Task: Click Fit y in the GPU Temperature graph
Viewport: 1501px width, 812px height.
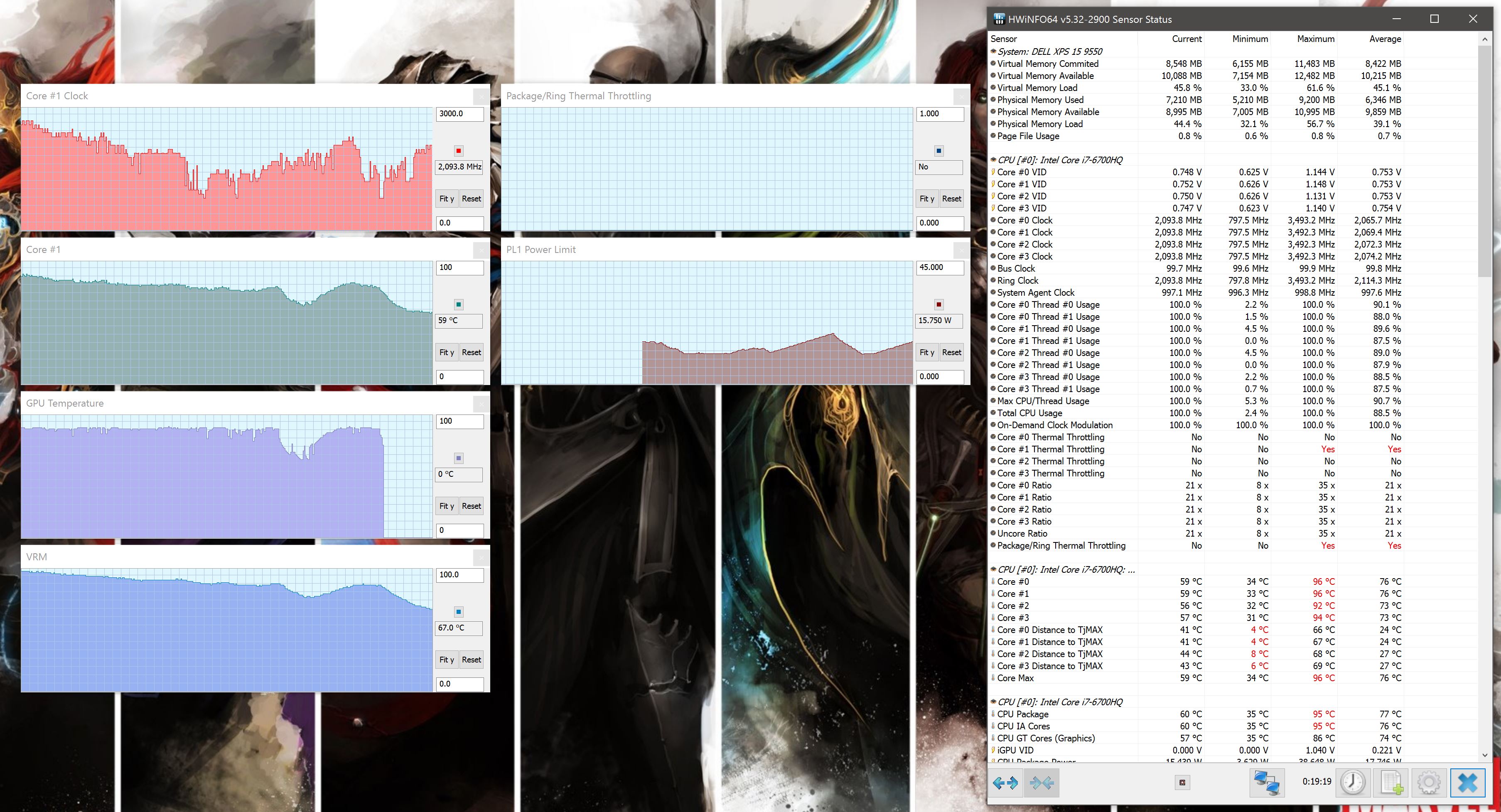Action: pyautogui.click(x=446, y=506)
